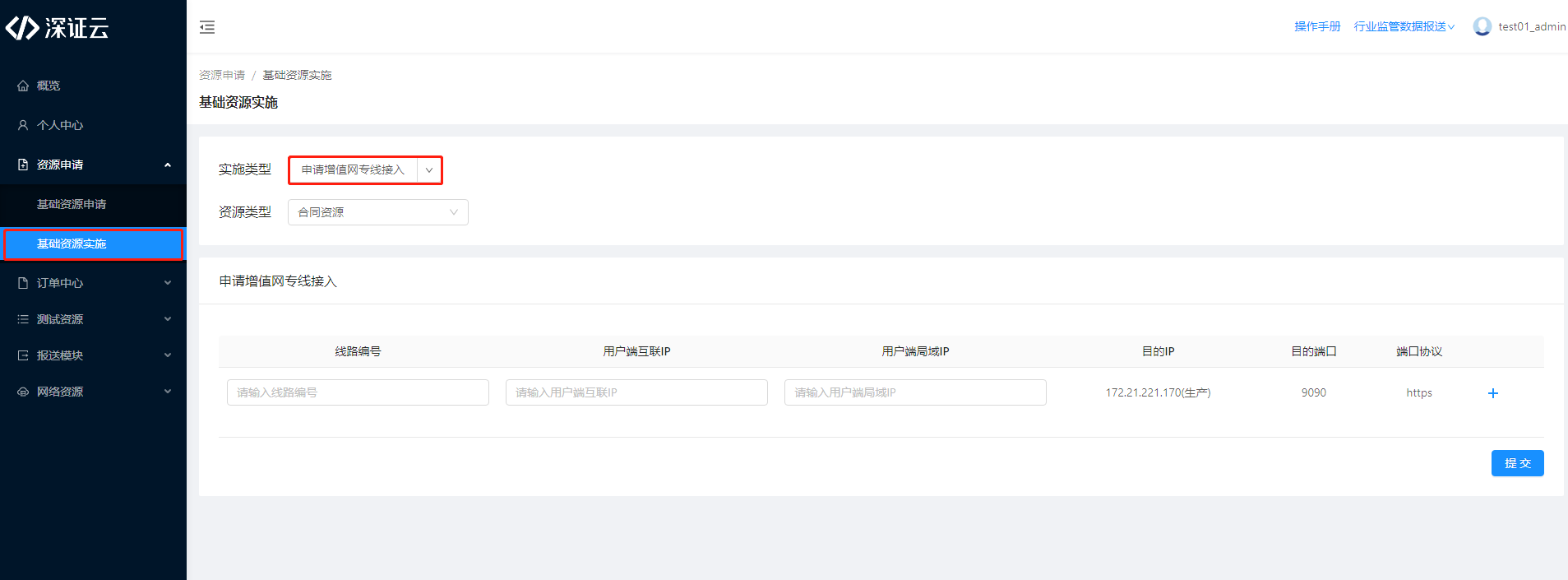The height and width of the screenshot is (580, 1568).
Task: Click the 基础资源实施 breadcrumb
Action: pos(297,75)
